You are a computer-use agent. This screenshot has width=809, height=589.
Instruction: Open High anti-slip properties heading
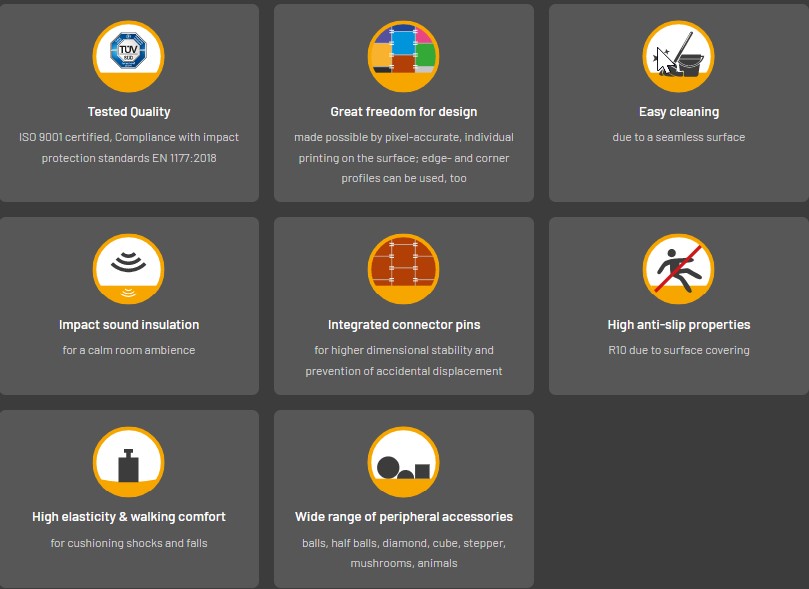[x=679, y=325]
